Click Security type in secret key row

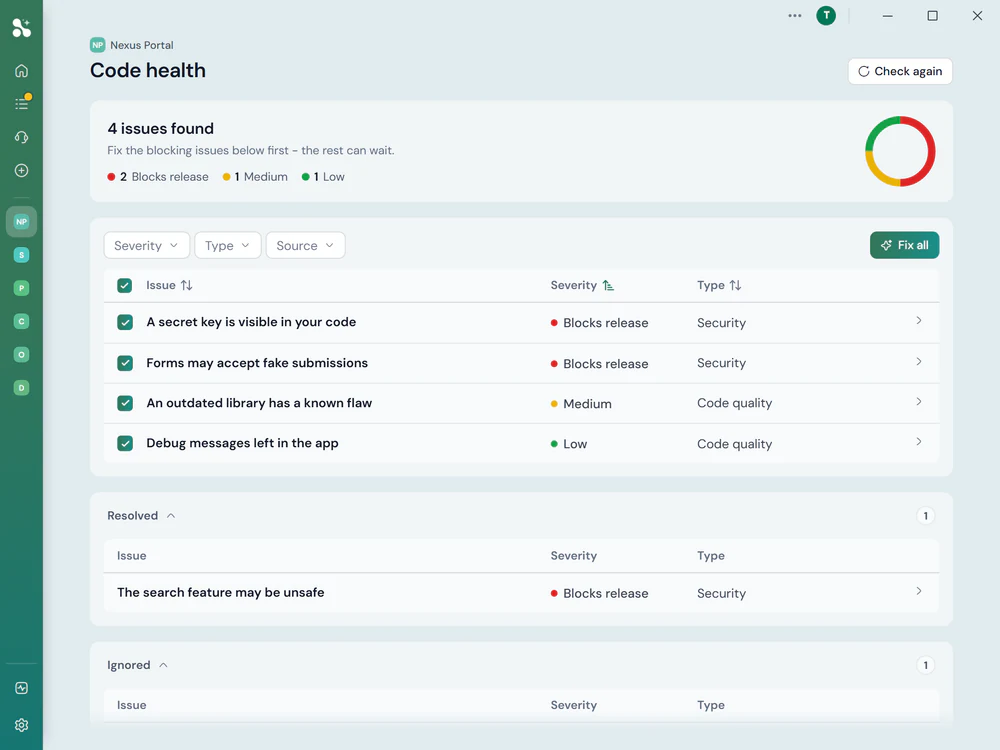[x=721, y=323]
